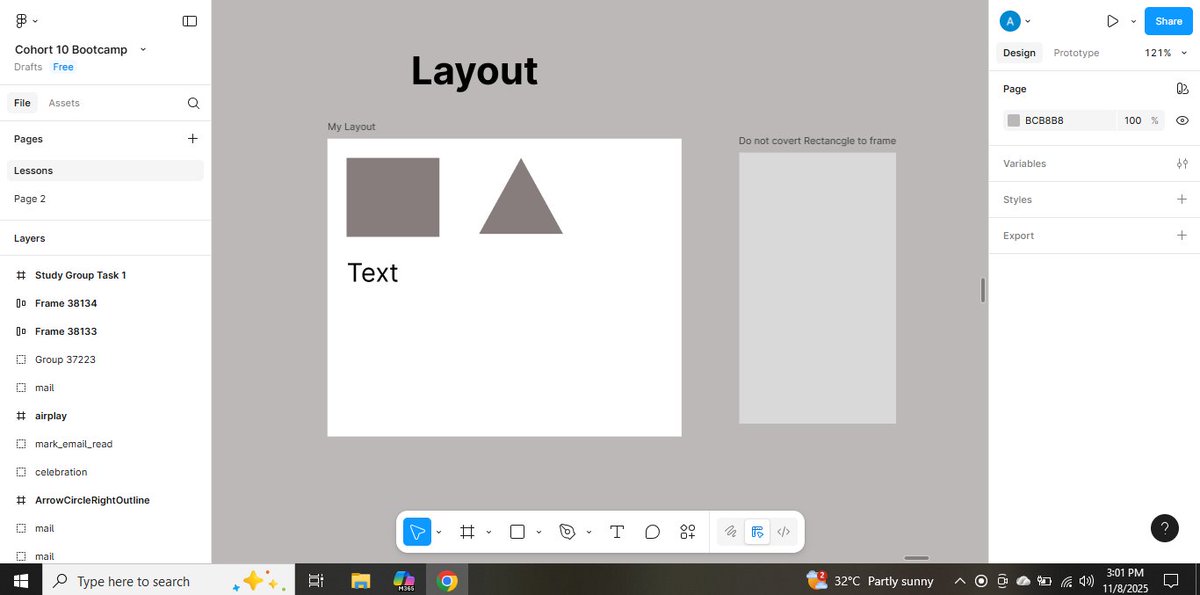Click the BCB8B8 page color swatch
The image size is (1200, 595).
1014,120
